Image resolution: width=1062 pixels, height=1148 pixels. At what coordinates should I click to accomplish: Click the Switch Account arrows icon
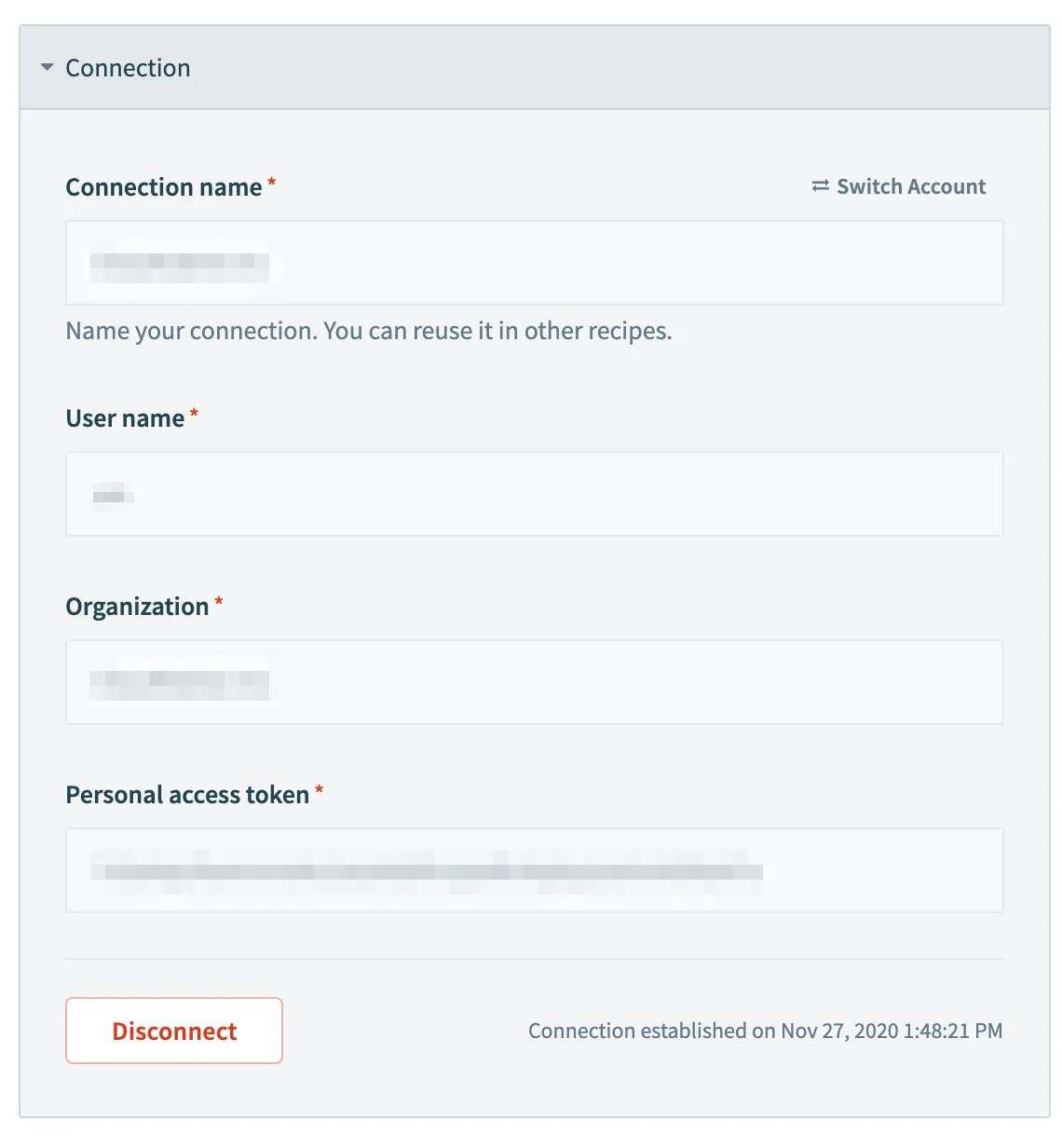pos(820,186)
